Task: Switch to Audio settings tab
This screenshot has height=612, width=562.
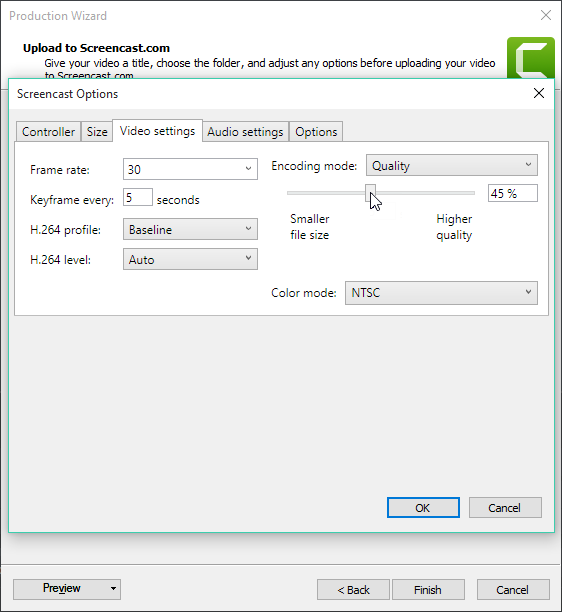Action: click(x=245, y=132)
